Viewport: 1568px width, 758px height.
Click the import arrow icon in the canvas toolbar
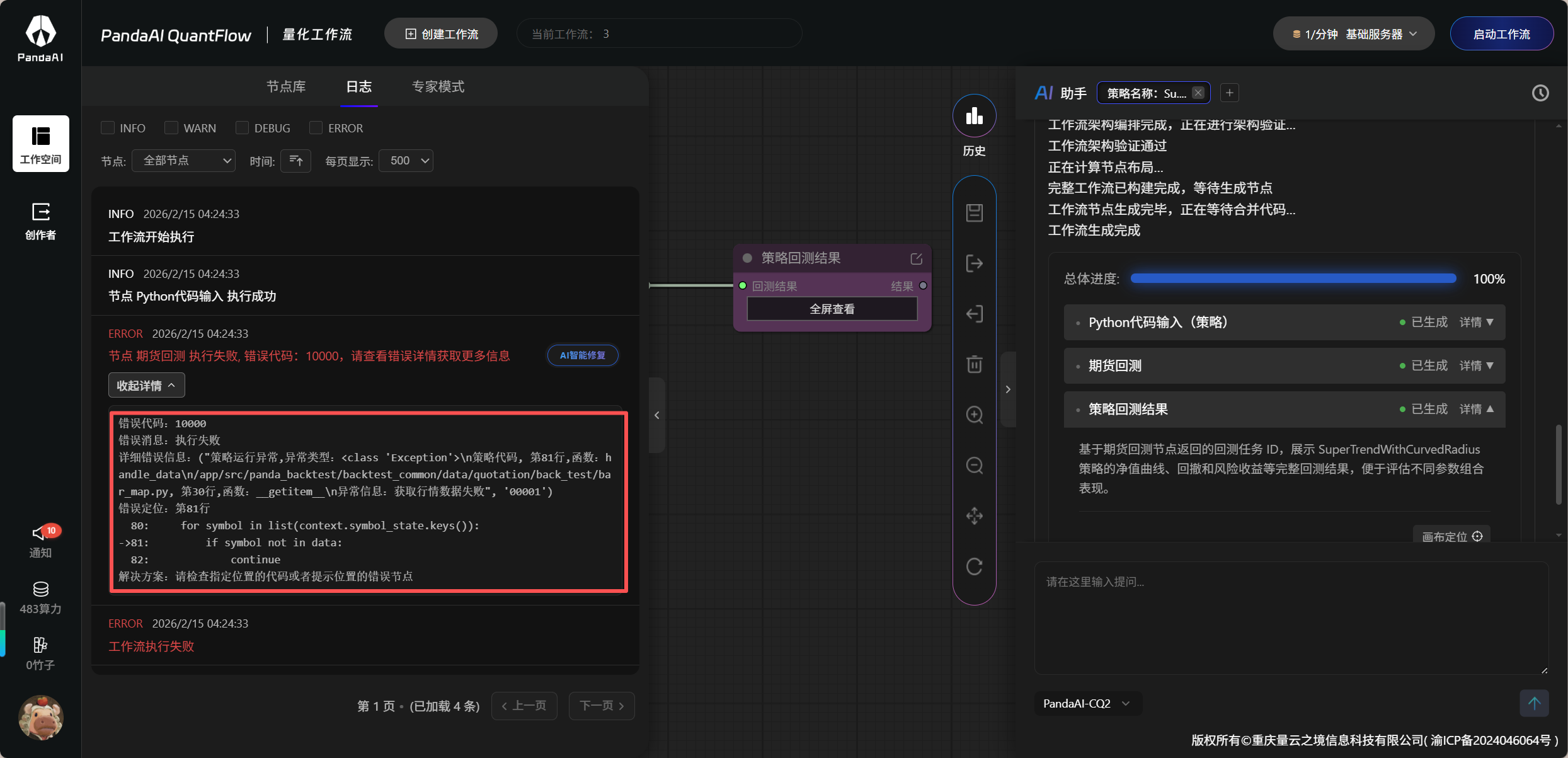[974, 313]
